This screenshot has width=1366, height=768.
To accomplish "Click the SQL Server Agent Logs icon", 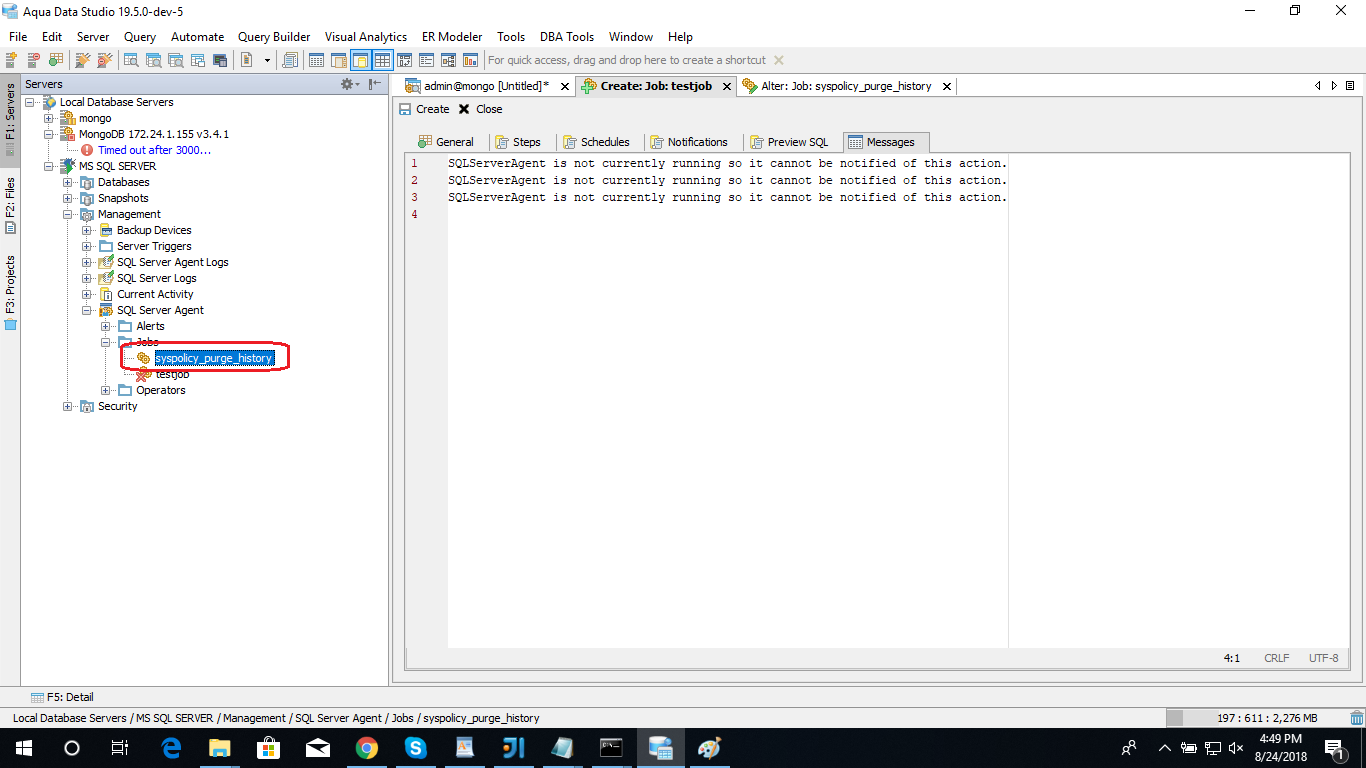I will pyautogui.click(x=106, y=262).
